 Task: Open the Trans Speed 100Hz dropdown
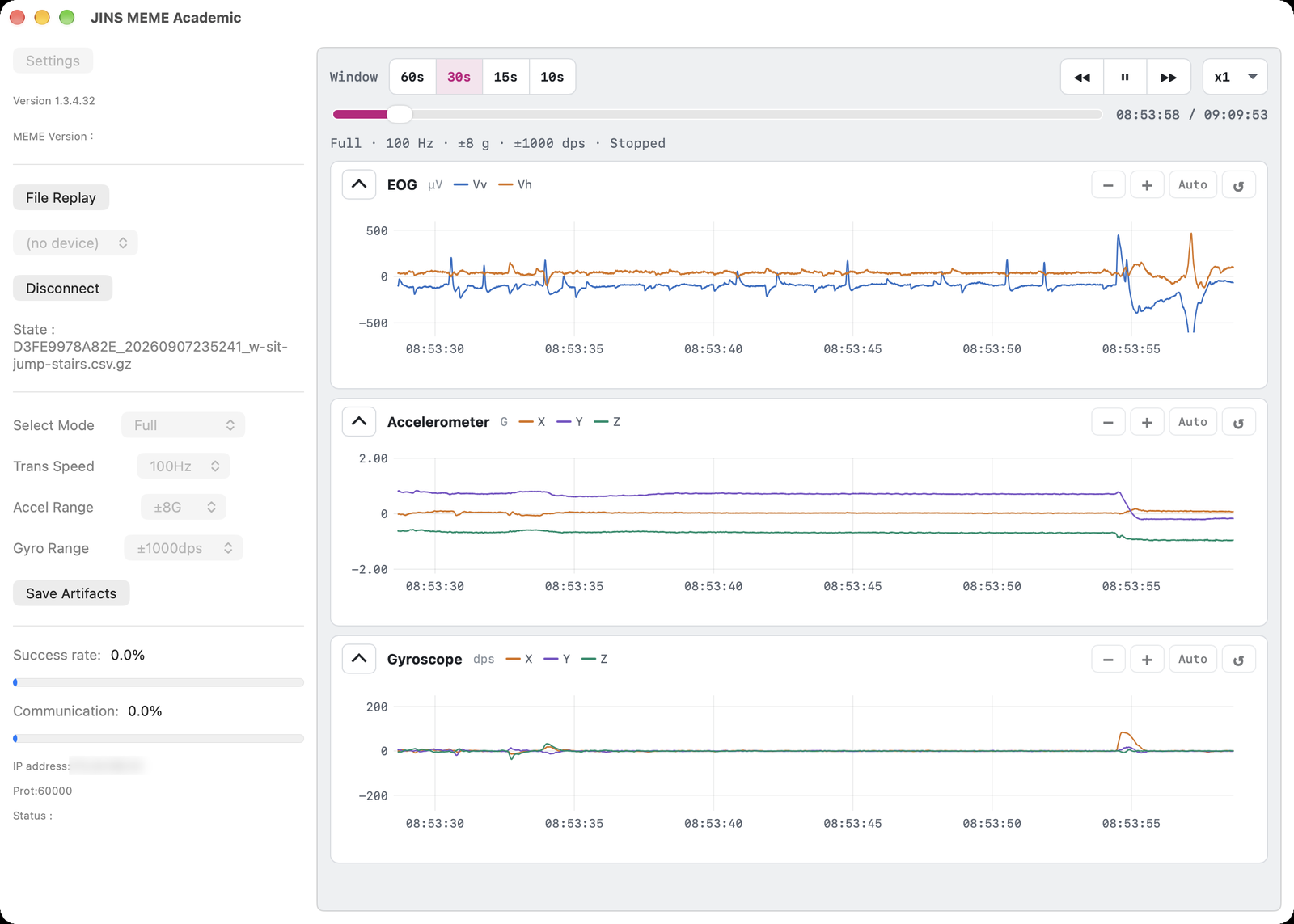pos(184,466)
